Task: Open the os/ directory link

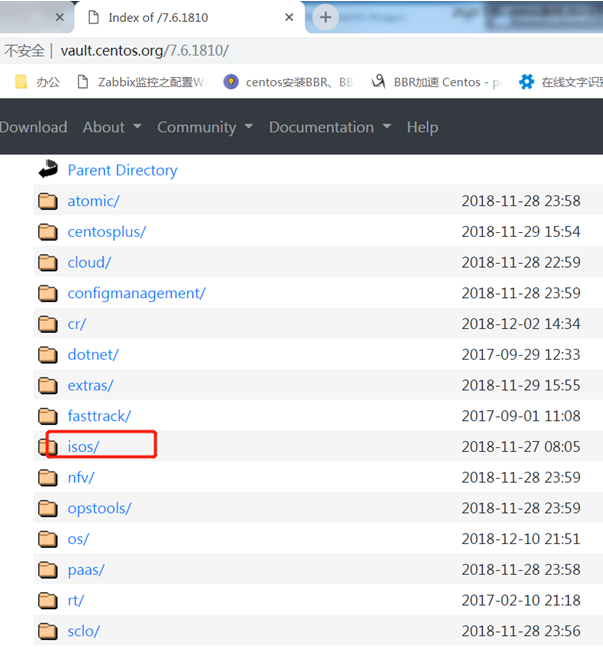Action: click(78, 539)
